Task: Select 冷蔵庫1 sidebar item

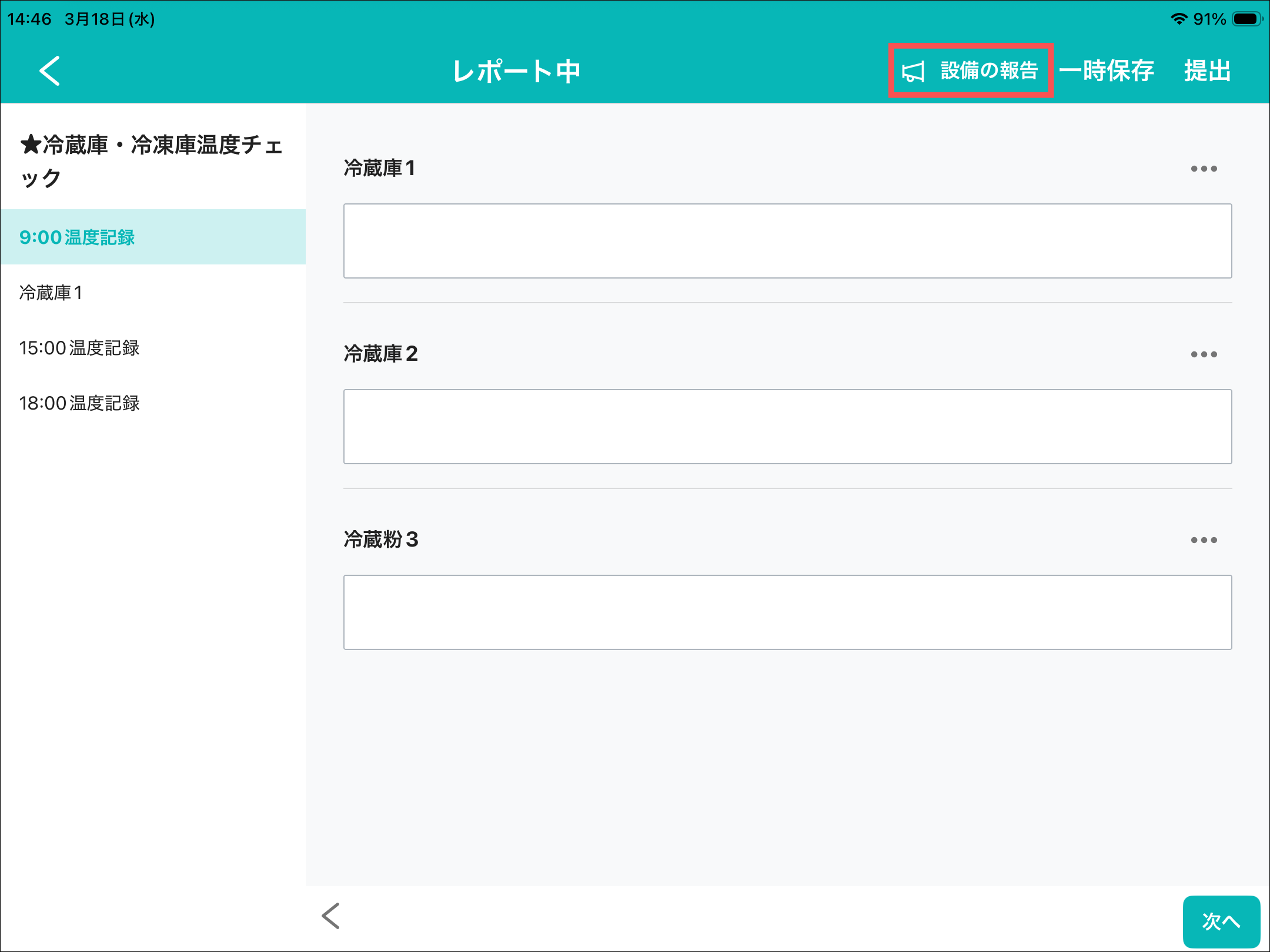Action: (51, 293)
